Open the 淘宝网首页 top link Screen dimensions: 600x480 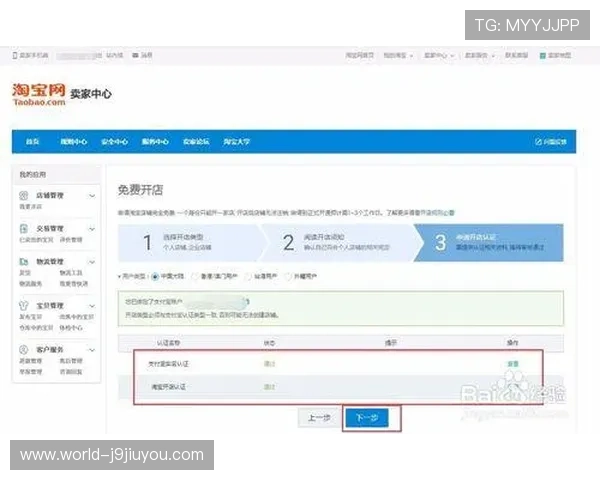(359, 56)
